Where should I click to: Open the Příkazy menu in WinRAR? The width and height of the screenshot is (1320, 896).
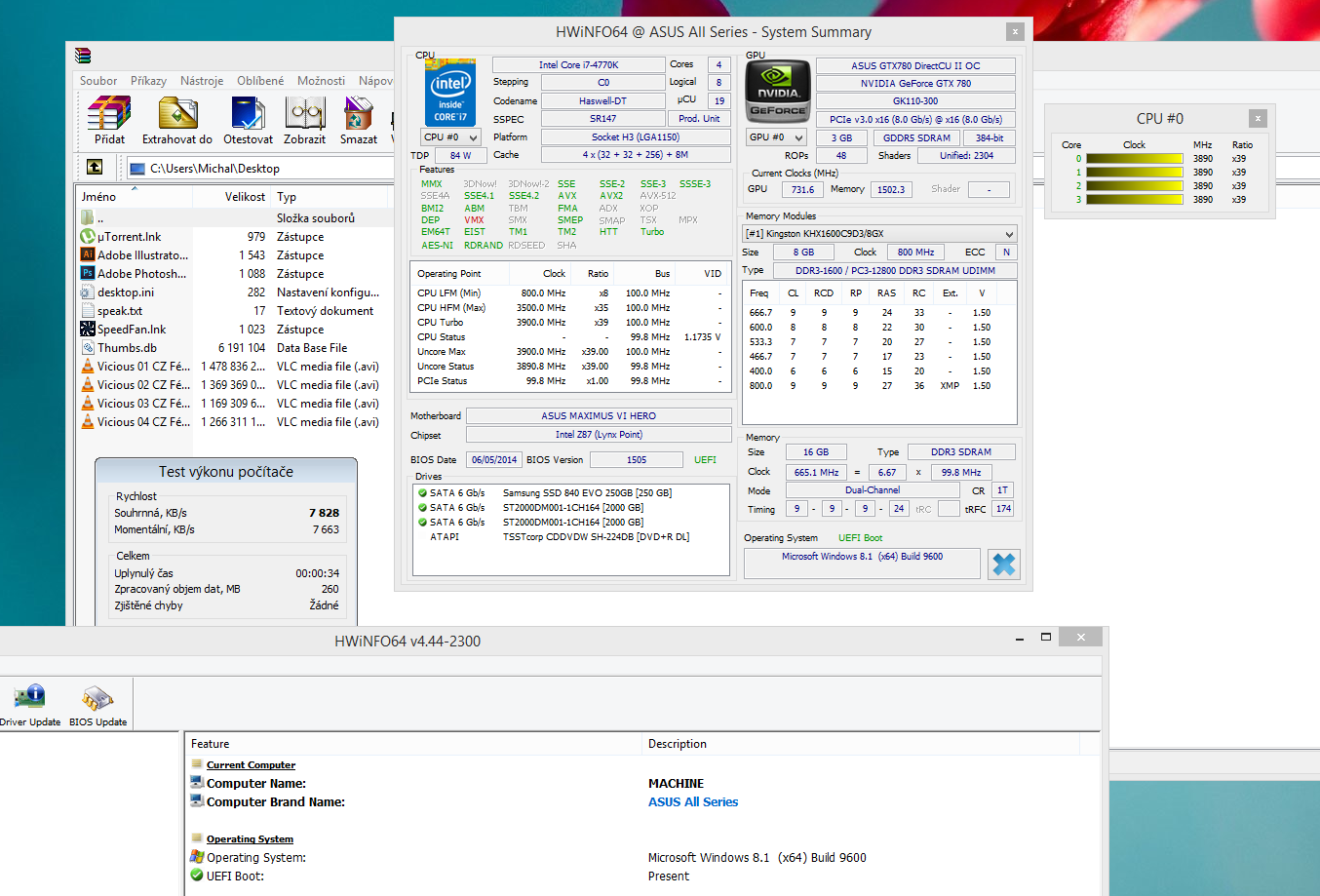(148, 81)
